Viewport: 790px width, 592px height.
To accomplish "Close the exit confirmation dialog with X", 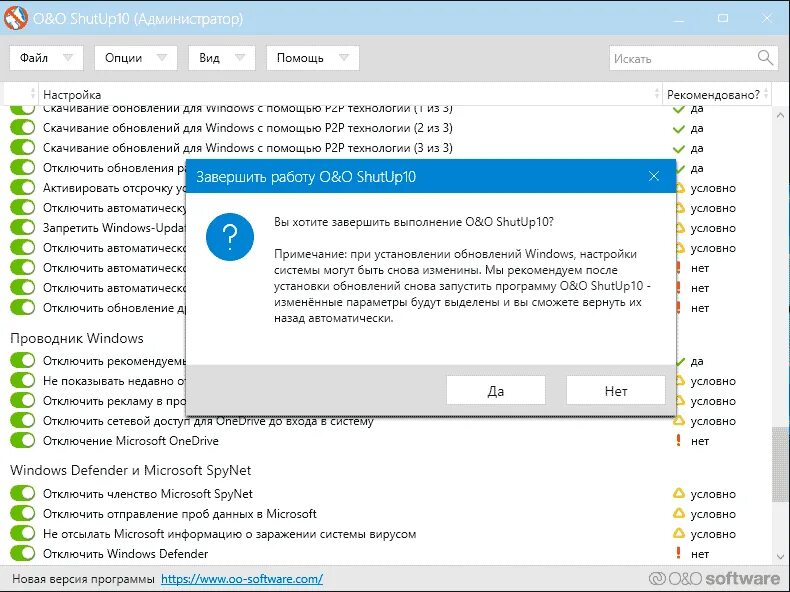I will (653, 176).
